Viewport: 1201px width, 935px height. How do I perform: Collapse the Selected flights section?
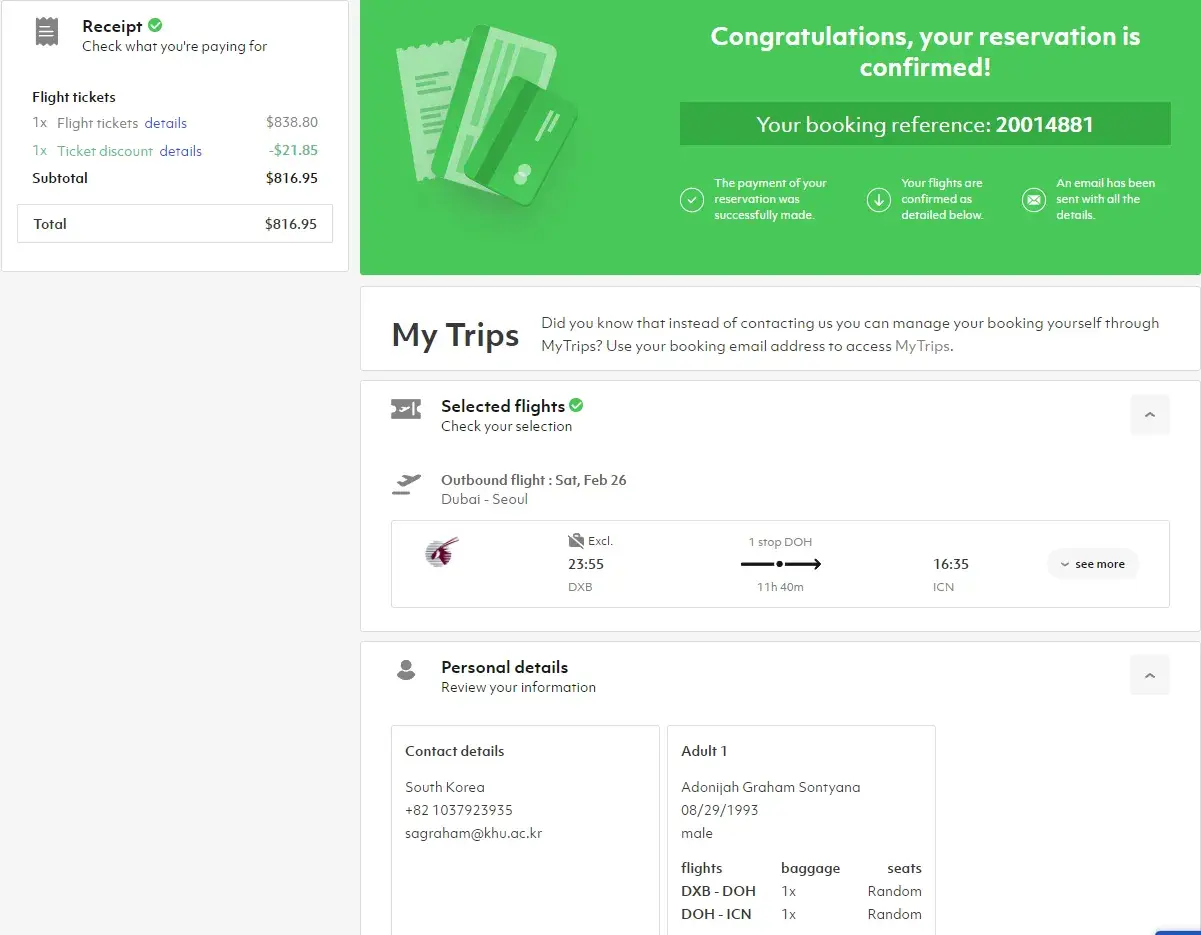click(x=1149, y=414)
